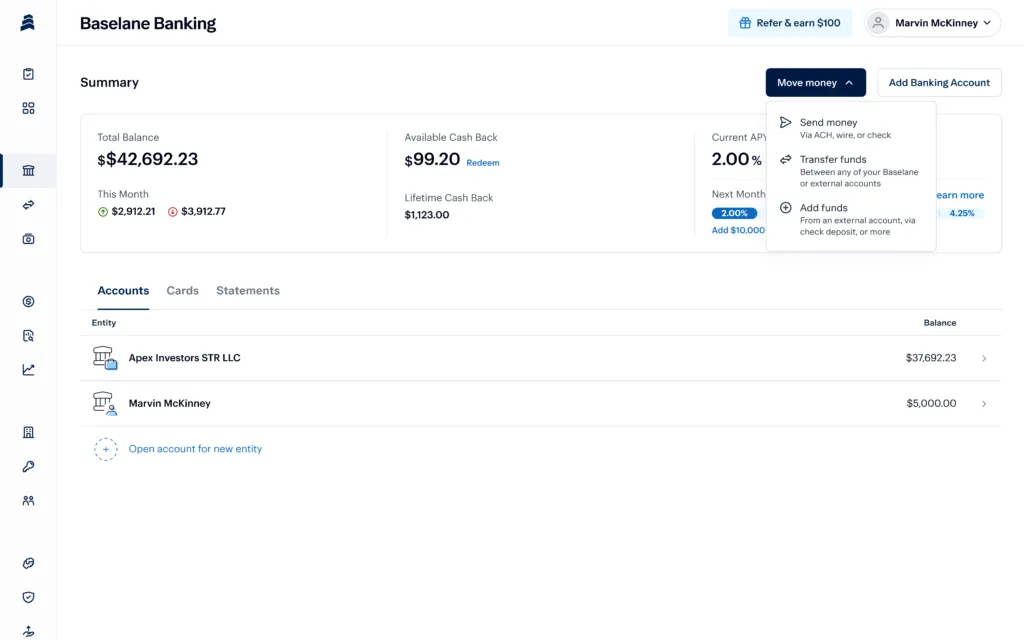Click the Entity column header

pos(104,323)
